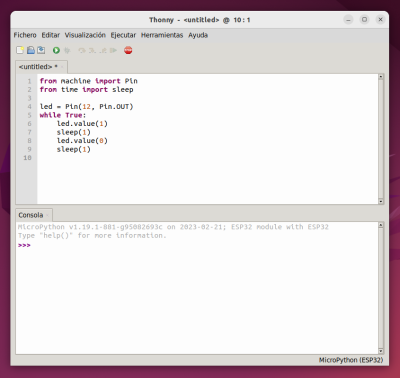Close the Consola panel tab

click(47, 215)
